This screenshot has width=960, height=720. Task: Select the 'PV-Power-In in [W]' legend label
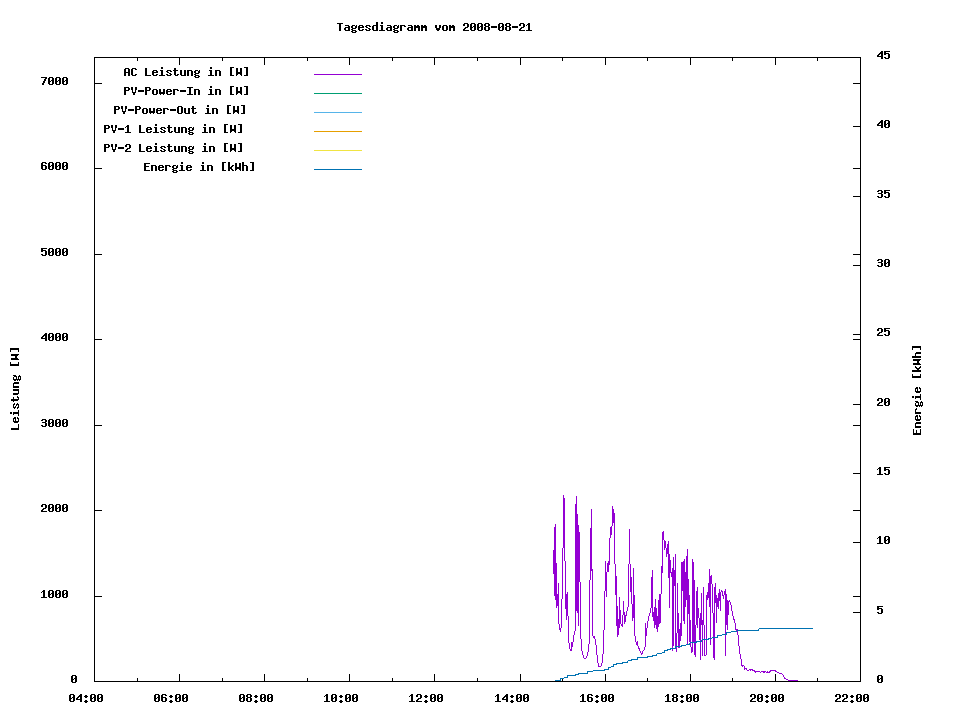[193, 91]
